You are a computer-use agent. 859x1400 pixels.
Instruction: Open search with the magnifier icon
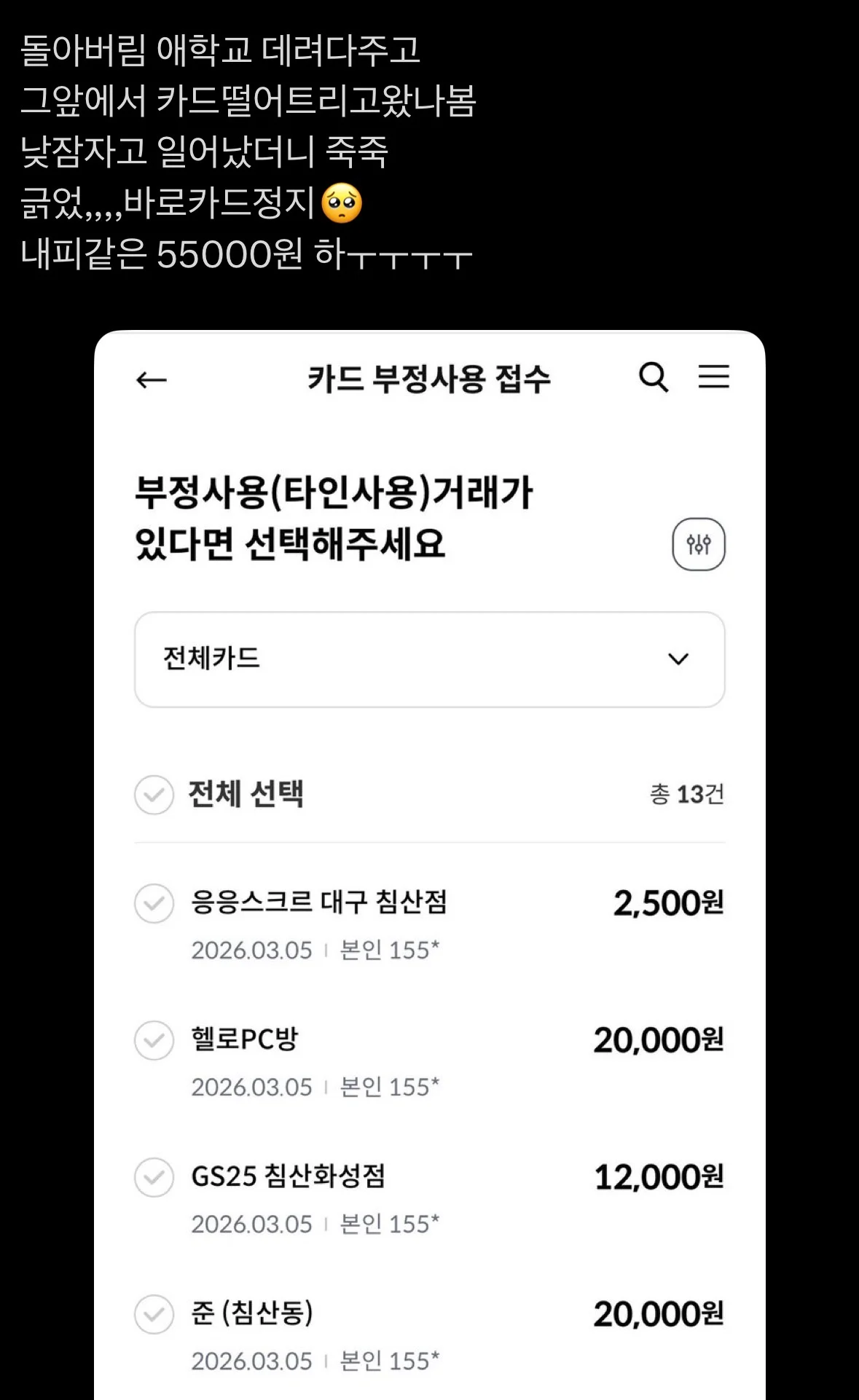[653, 377]
